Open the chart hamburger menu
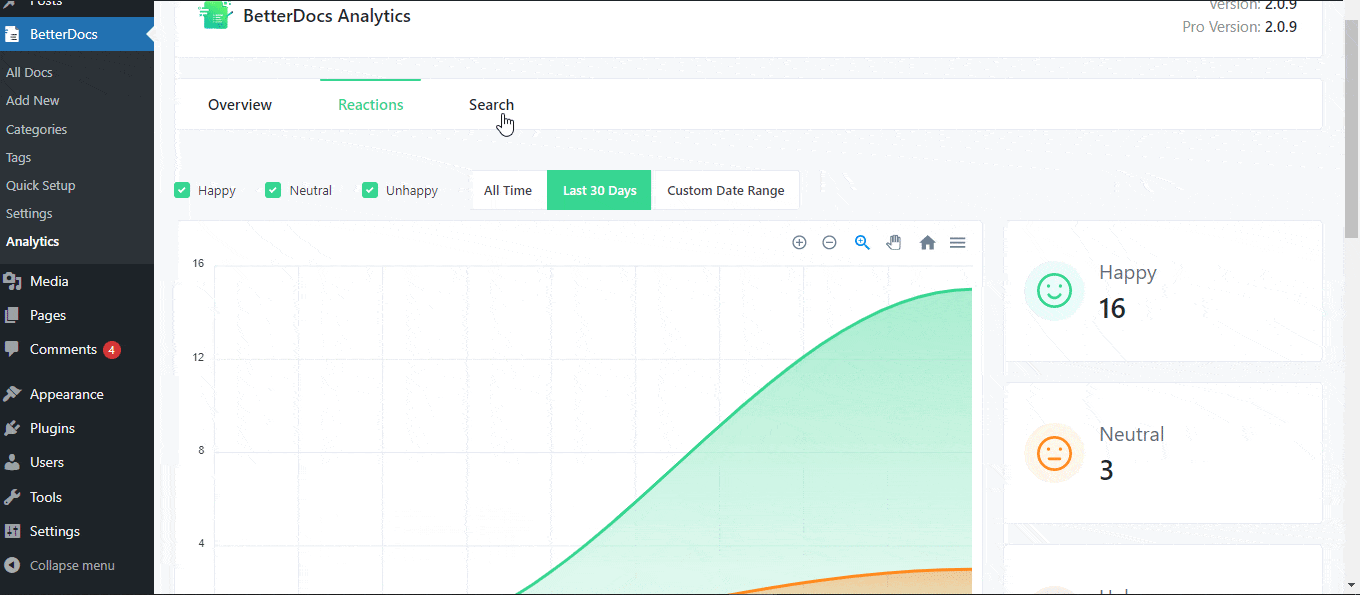 957,242
